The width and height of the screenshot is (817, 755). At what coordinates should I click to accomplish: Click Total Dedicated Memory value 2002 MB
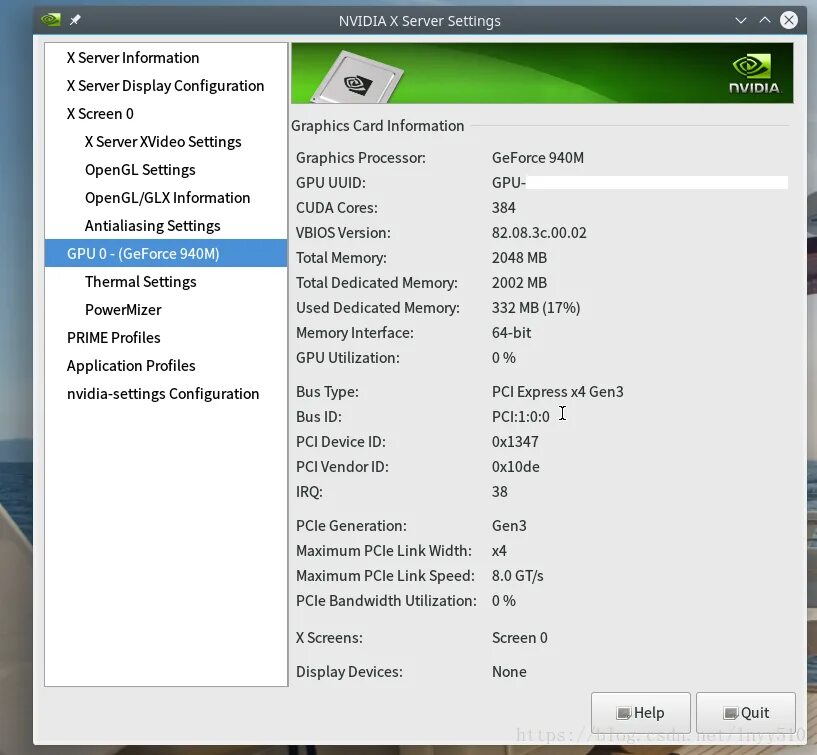(x=519, y=282)
